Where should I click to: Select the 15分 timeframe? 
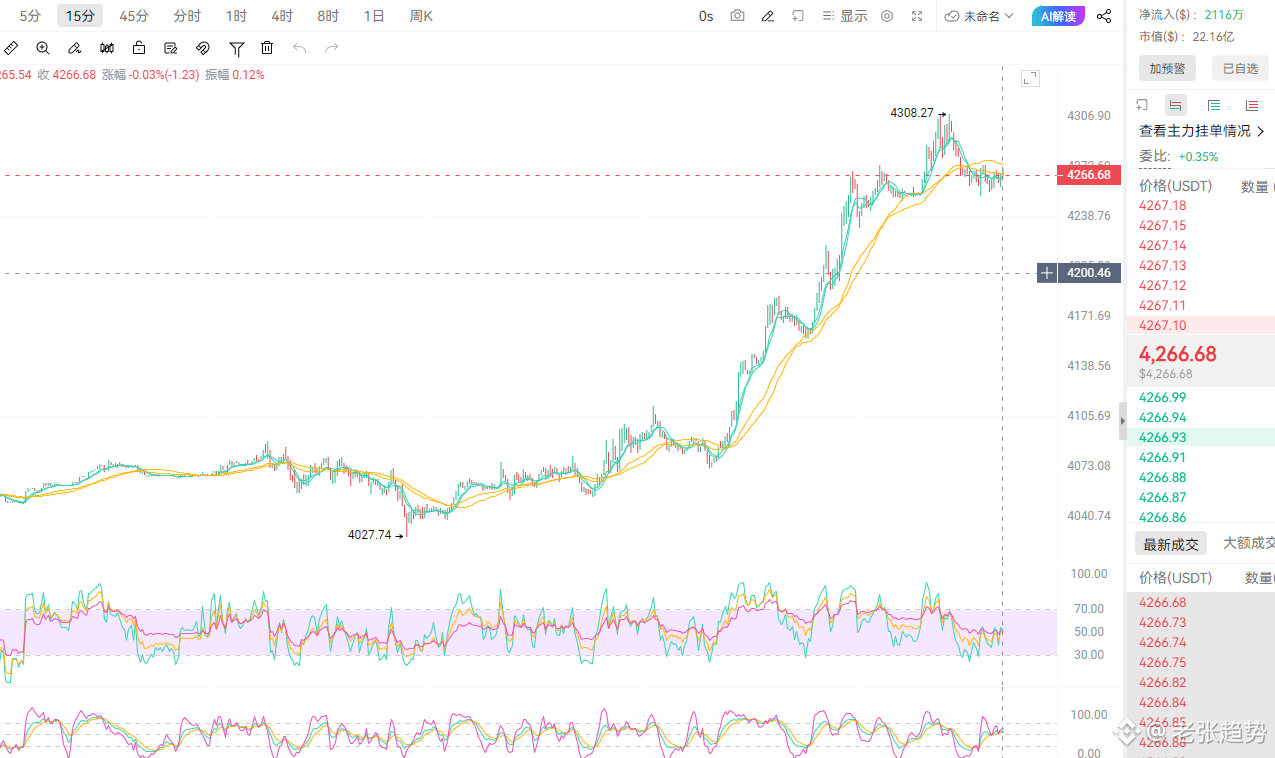[80, 16]
